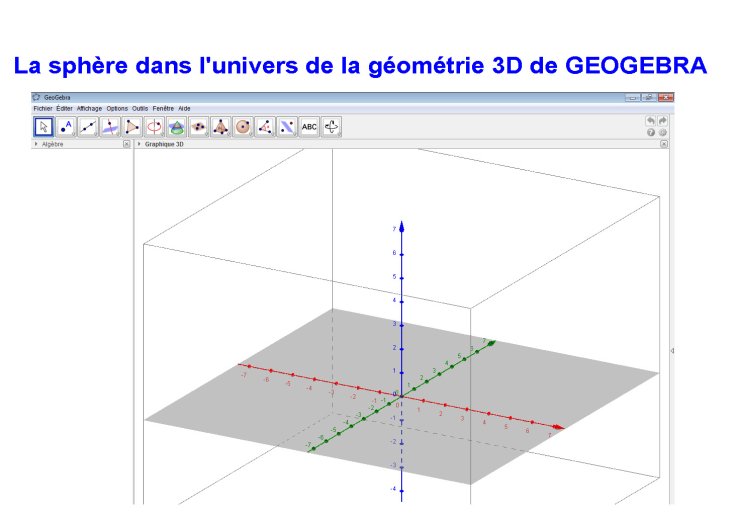Open the Fenêtre menu
The image size is (734, 517).
pos(163,109)
